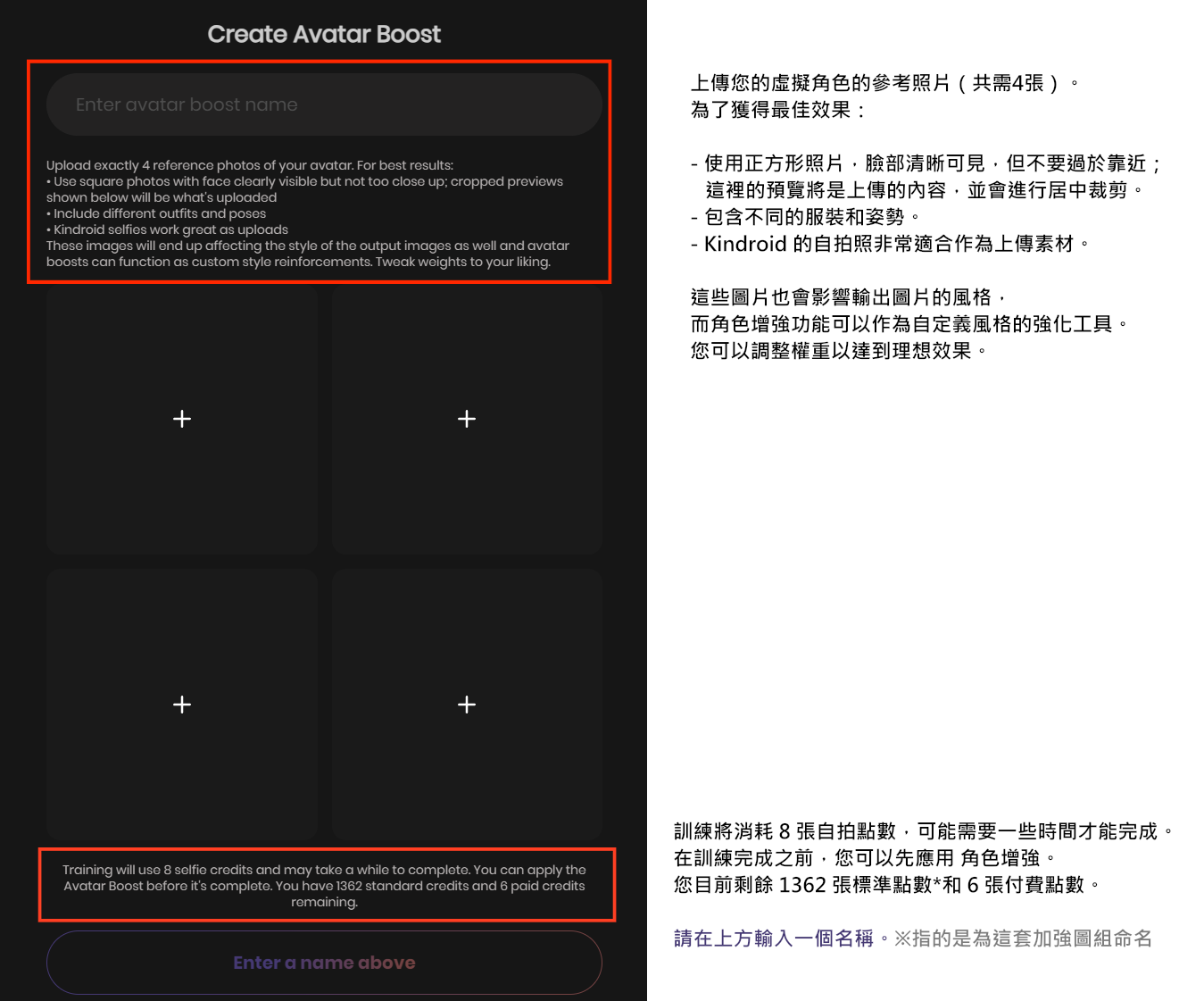This screenshot has width=1204, height=1001.
Task: Click the 'Include different outfits and poses' line
Action: click(x=156, y=213)
